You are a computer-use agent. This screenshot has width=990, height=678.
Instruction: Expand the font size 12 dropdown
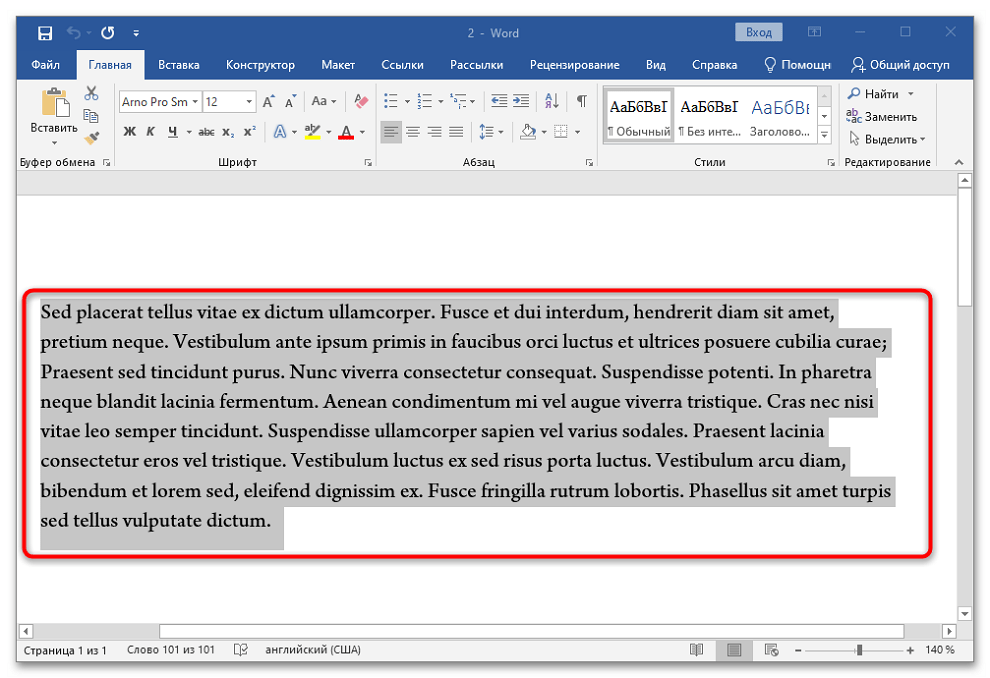(248, 102)
